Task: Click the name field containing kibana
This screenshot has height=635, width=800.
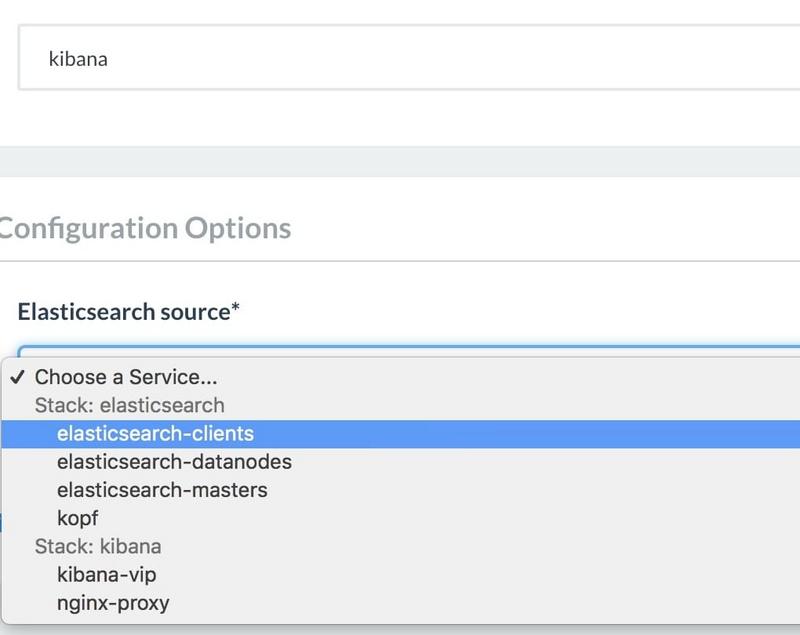Action: click(x=409, y=58)
